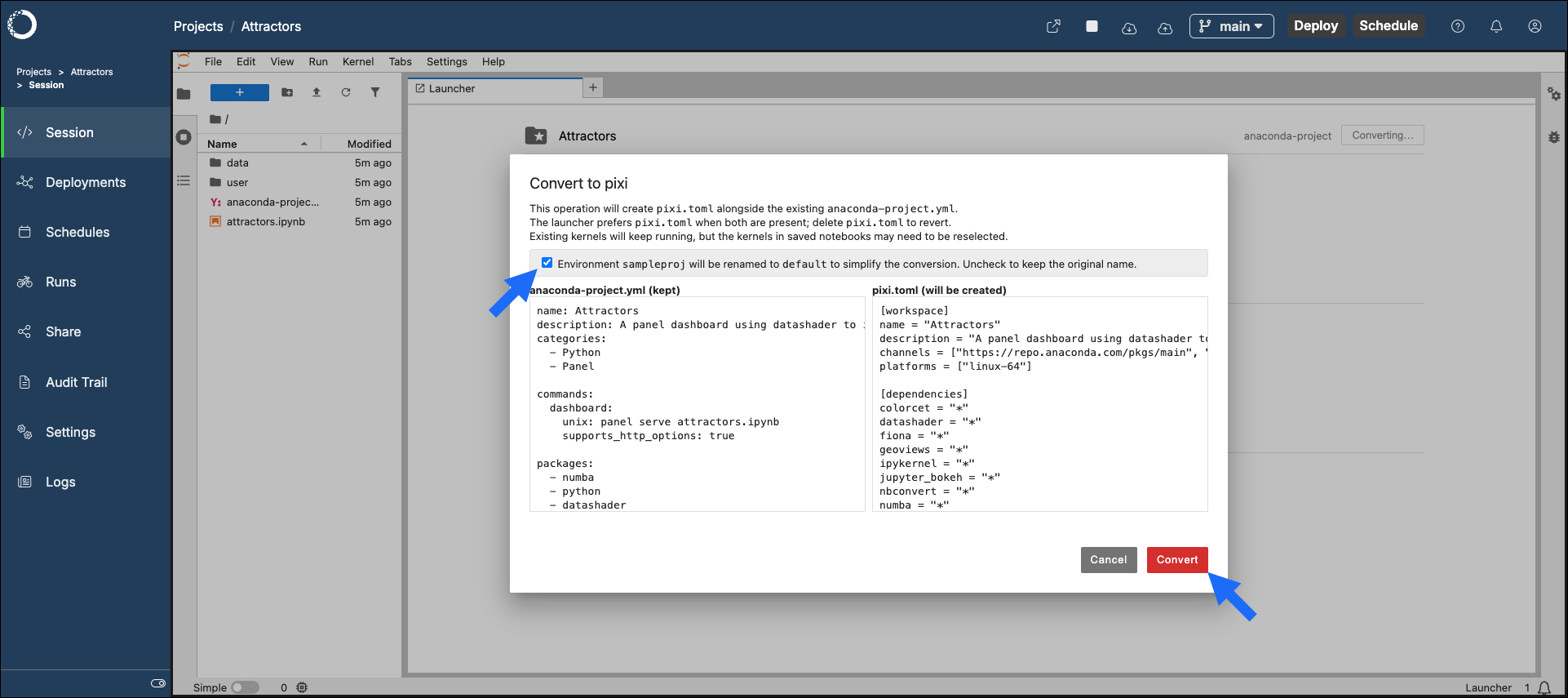This screenshot has width=1568, height=698.
Task: Select the user folder
Action: point(299,183)
